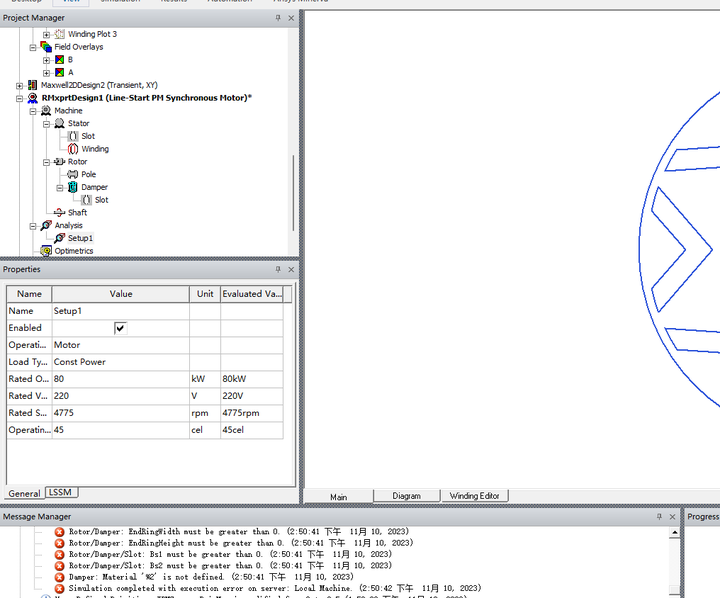720x598 pixels.
Task: Expand the Maxwell2DDesign2 node
Action: (x=19, y=85)
